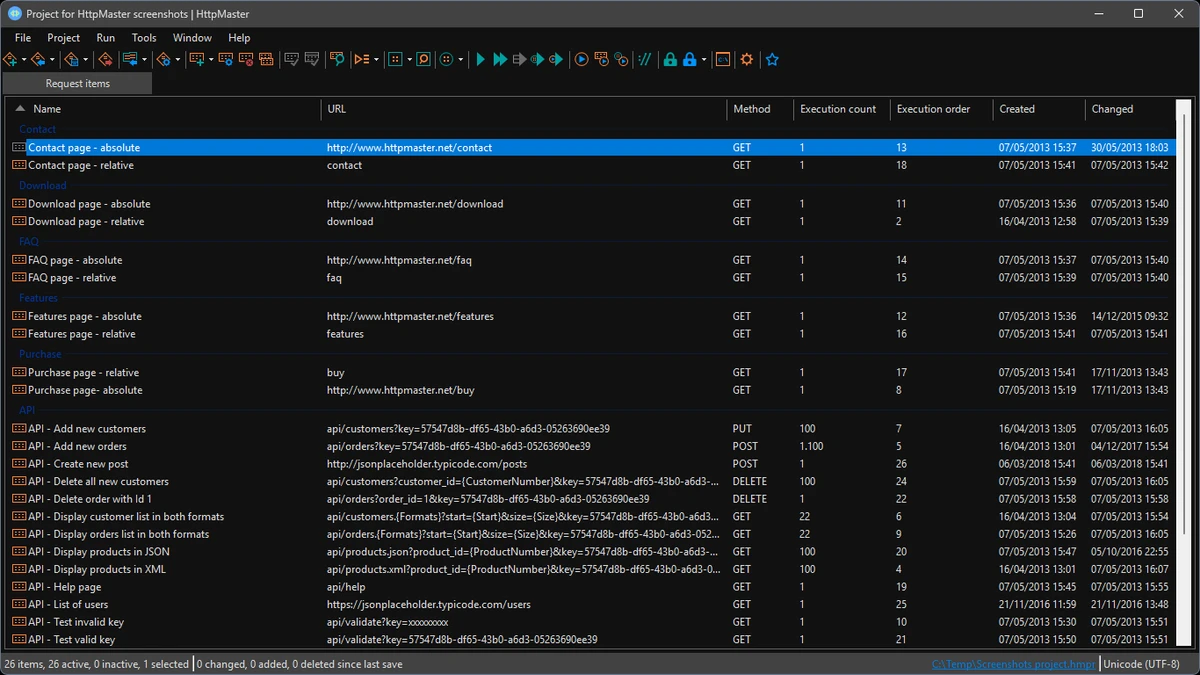Click the circle with four dots icon
This screenshot has height=675, width=1200.
pyautogui.click(x=446, y=60)
